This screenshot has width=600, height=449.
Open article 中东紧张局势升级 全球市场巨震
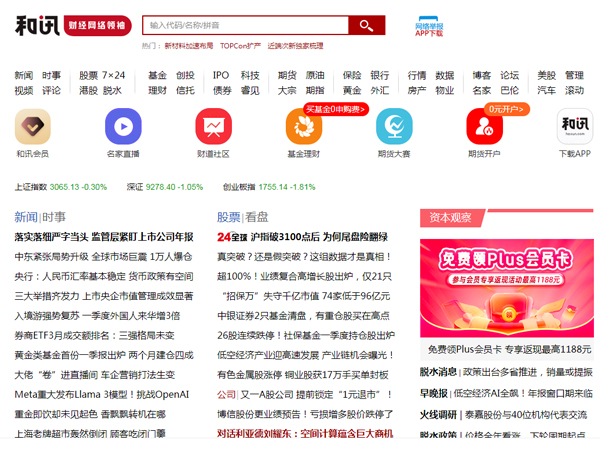click(103, 257)
